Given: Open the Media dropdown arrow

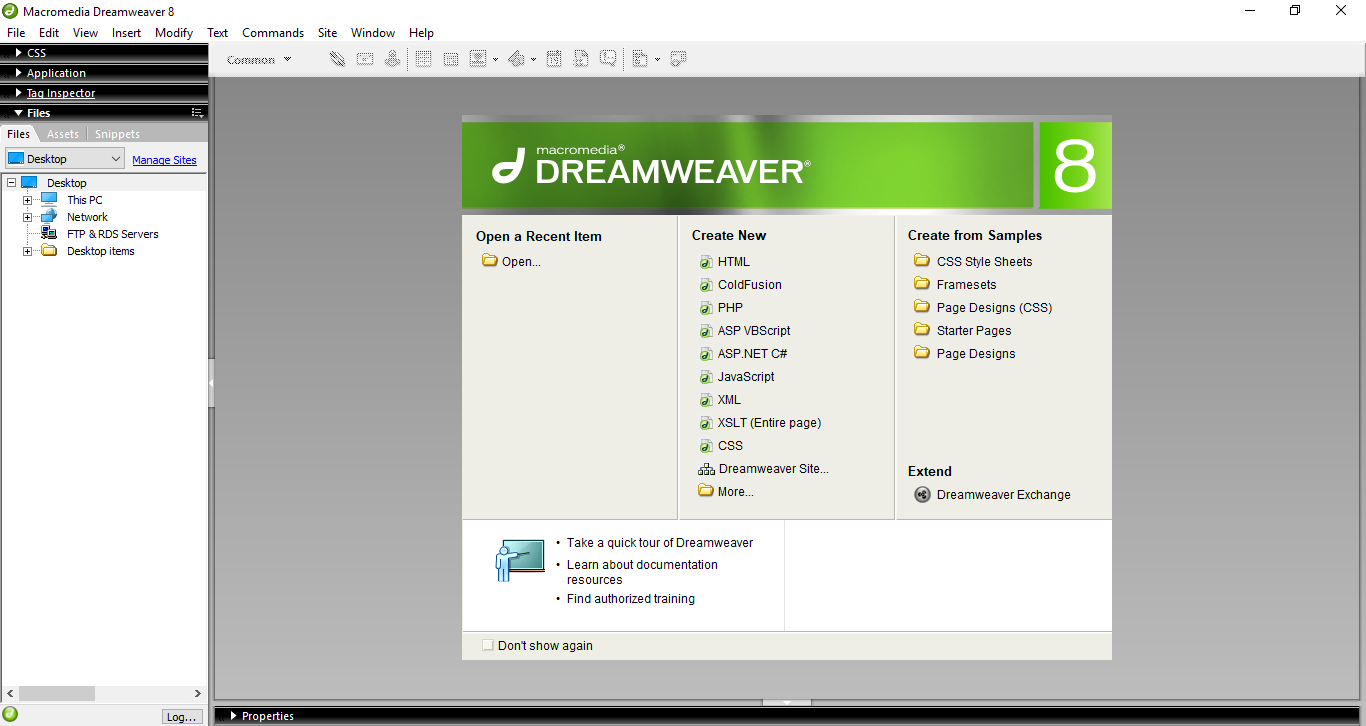Looking at the screenshot, I should [533, 59].
